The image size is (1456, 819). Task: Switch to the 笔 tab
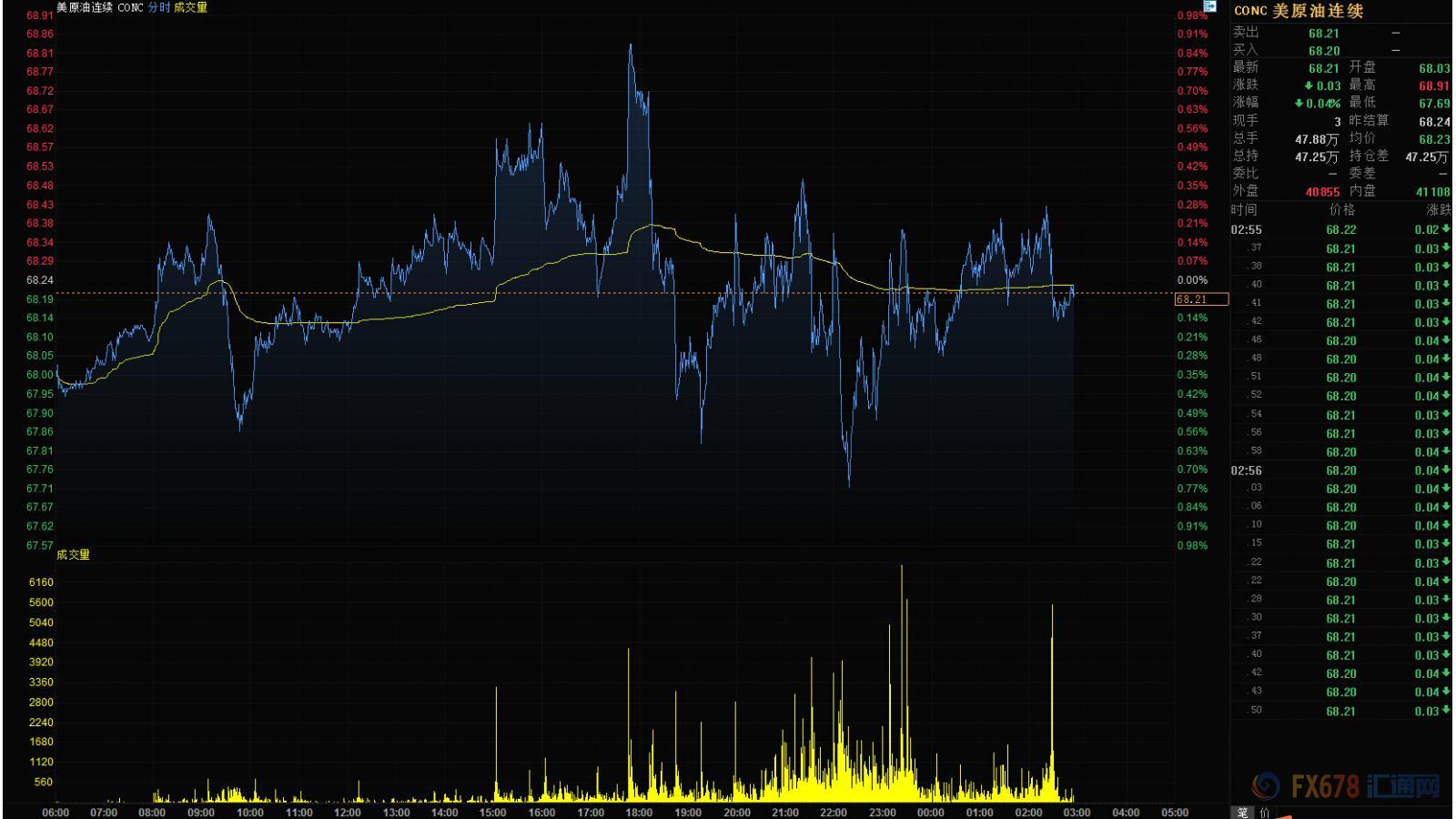point(1243,812)
